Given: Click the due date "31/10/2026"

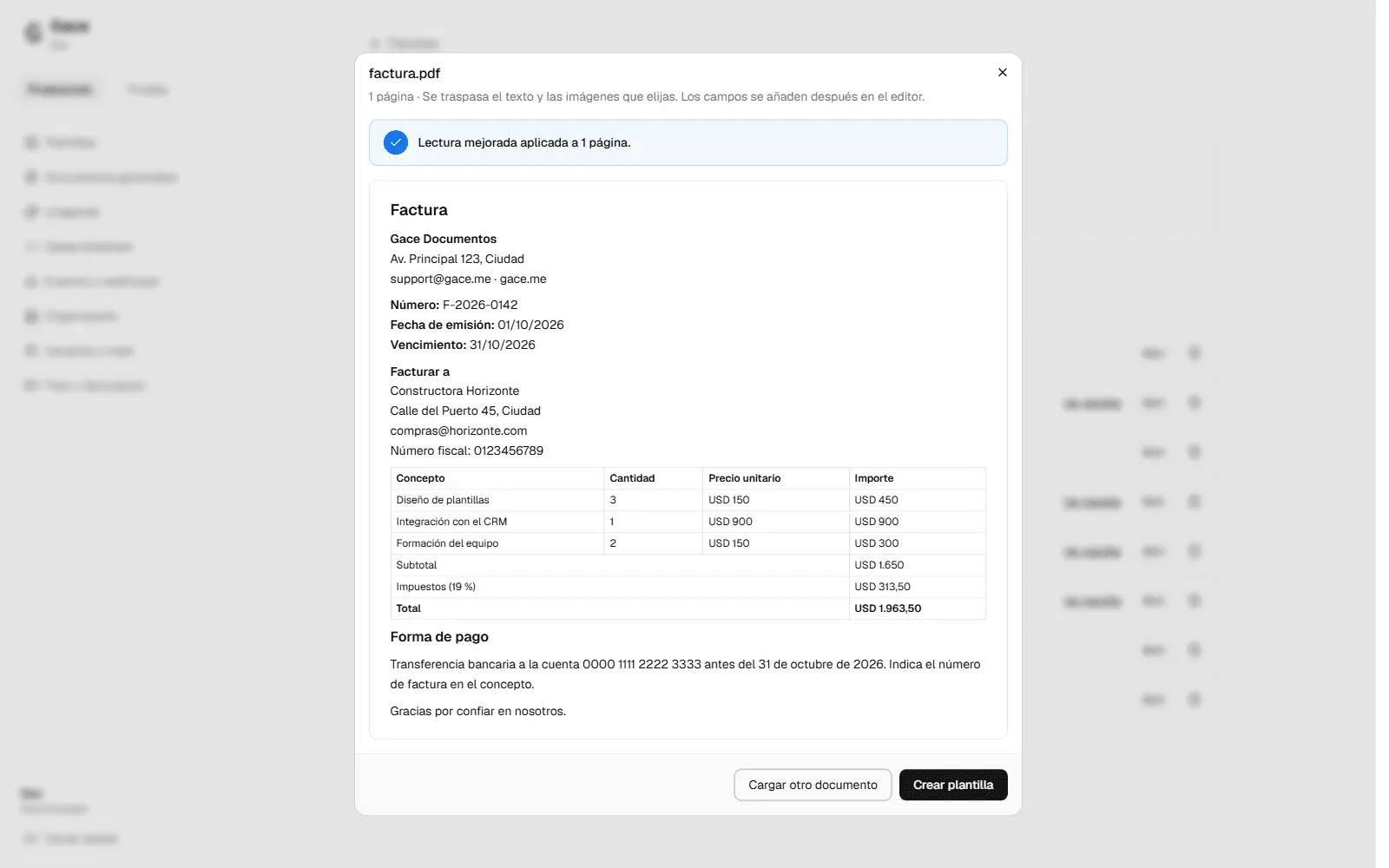Looking at the screenshot, I should (x=503, y=345).
